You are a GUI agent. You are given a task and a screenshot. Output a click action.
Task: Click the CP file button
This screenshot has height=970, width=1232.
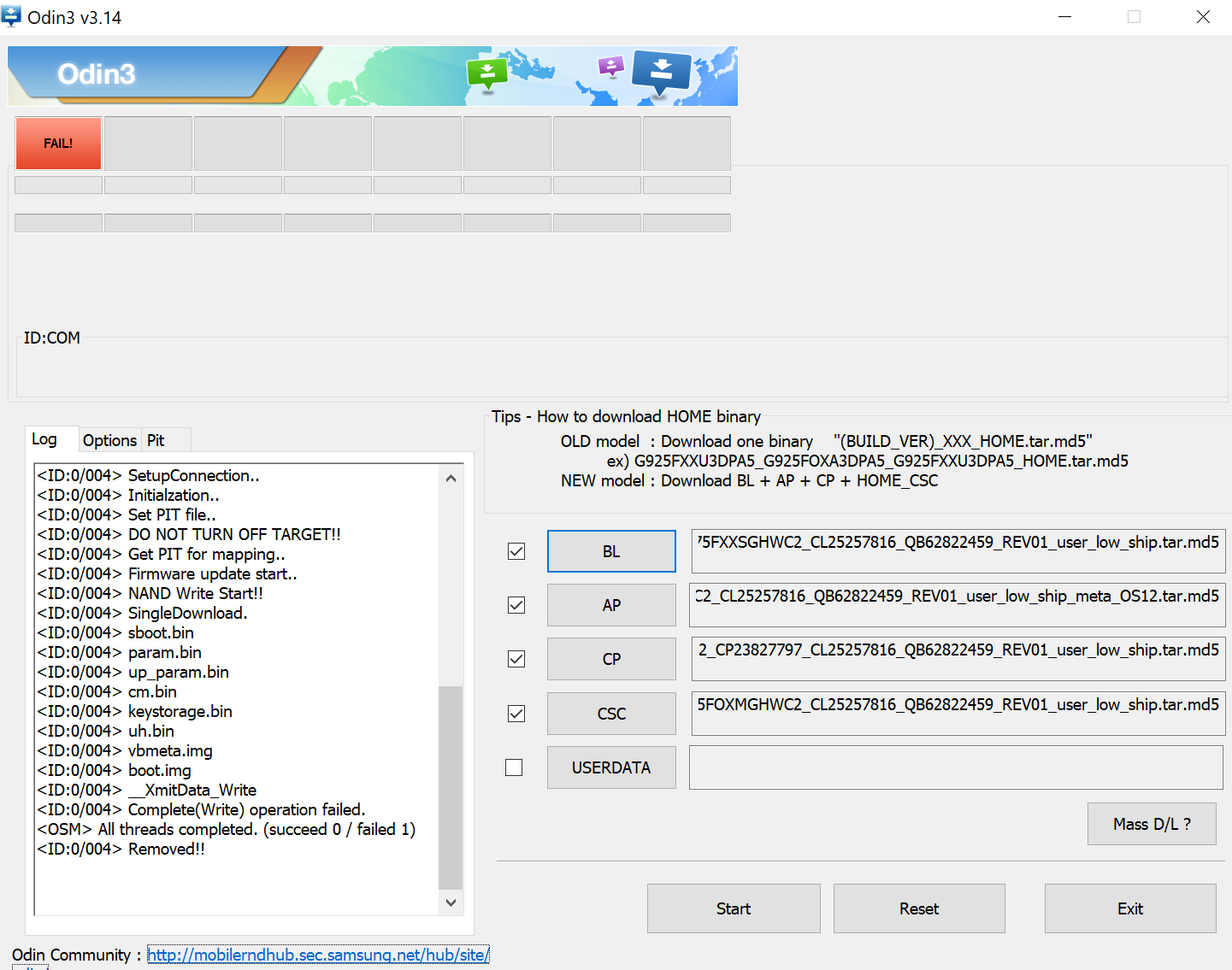[611, 659]
